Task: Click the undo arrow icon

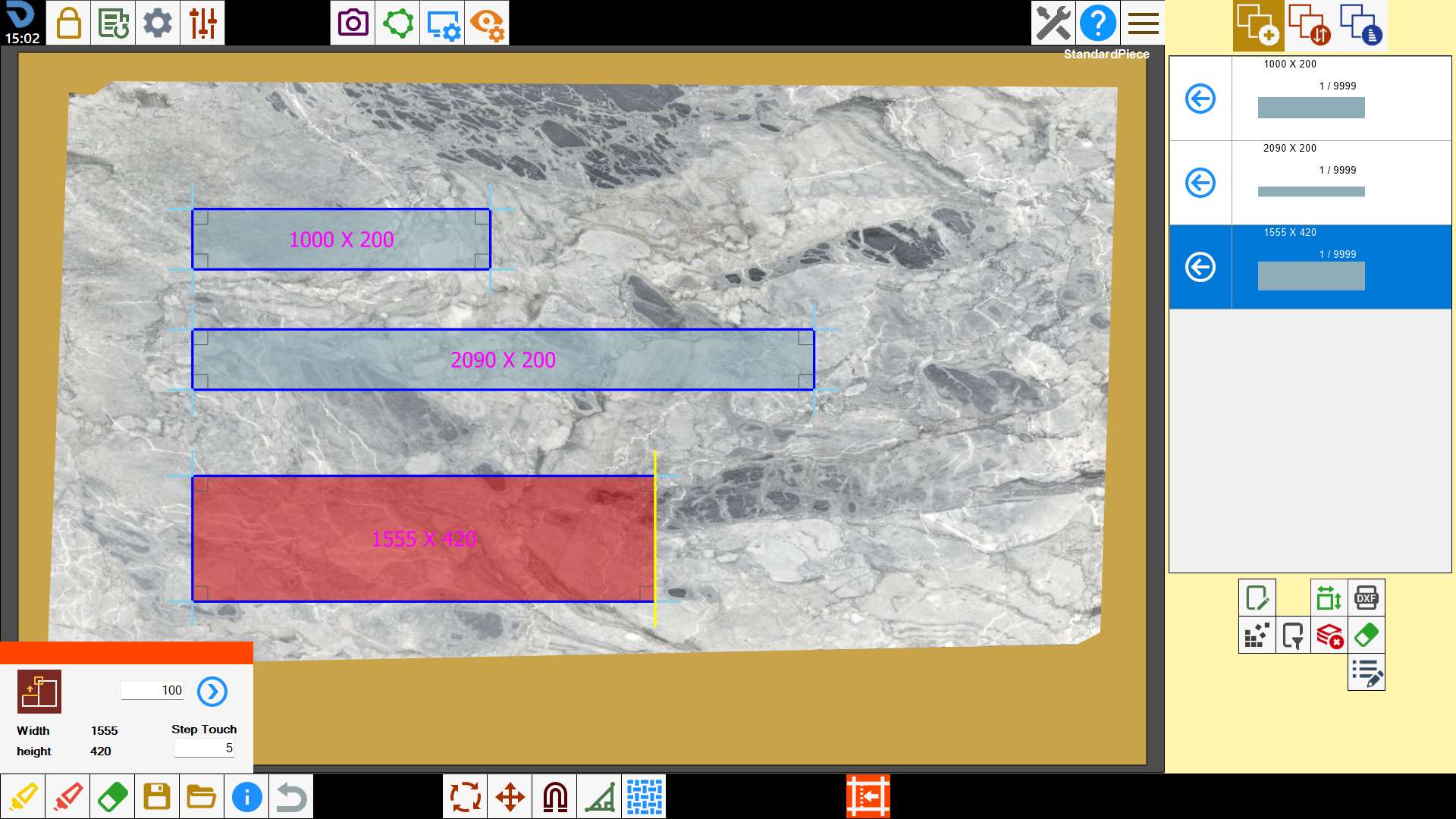Action: [291, 797]
